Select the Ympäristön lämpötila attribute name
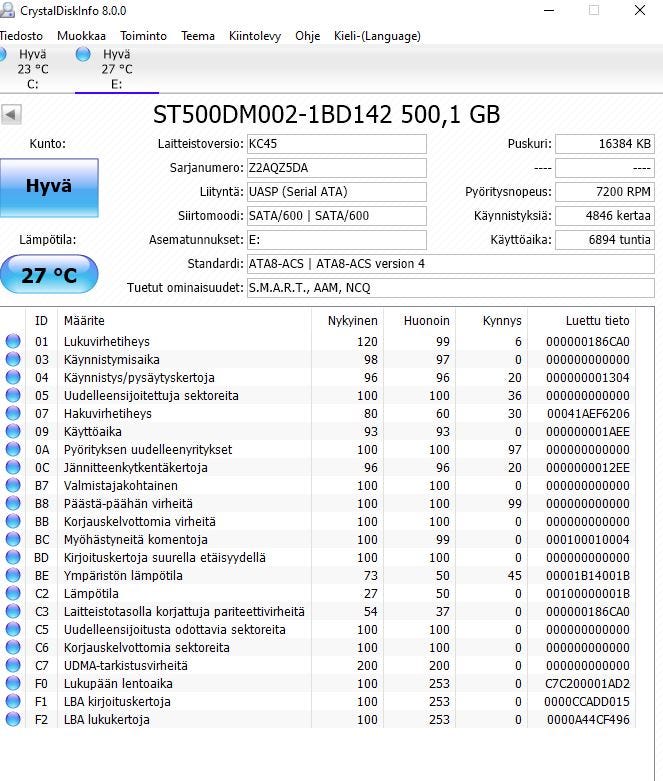The height and width of the screenshot is (781, 663). tap(123, 576)
